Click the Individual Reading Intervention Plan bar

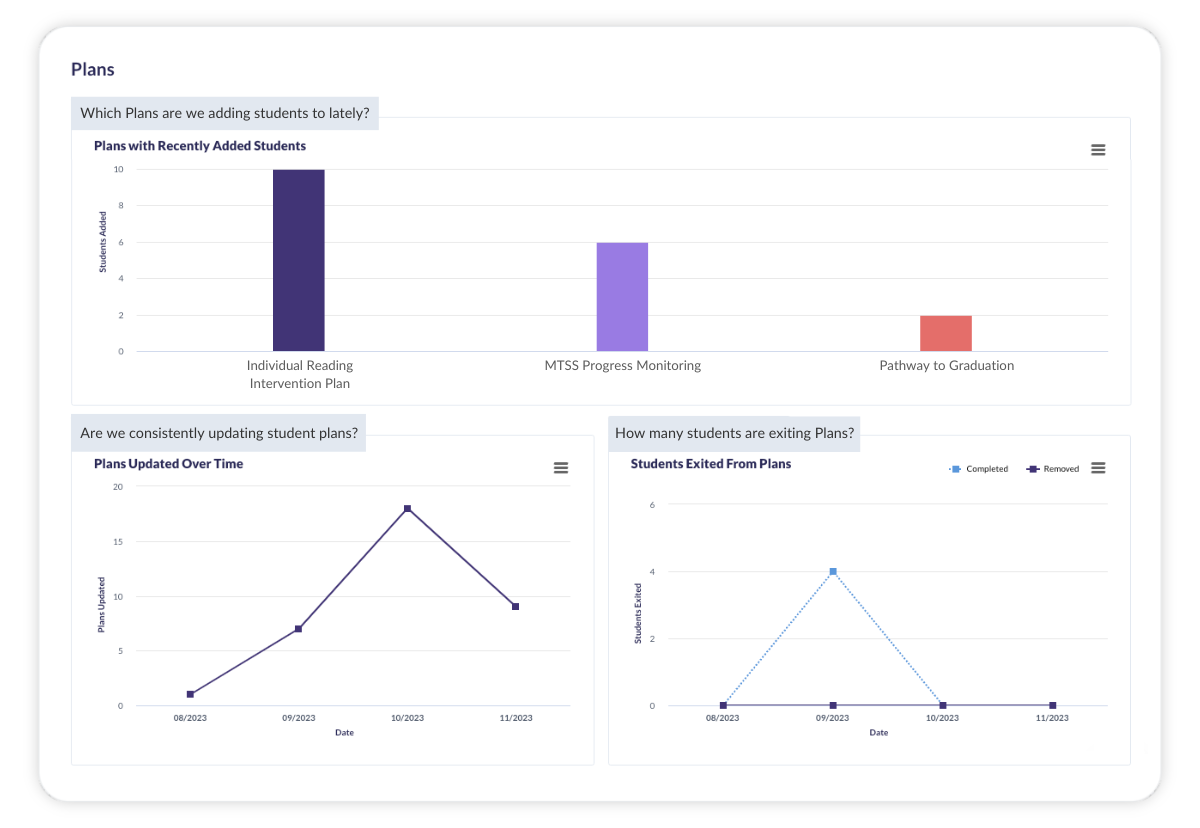click(299, 260)
